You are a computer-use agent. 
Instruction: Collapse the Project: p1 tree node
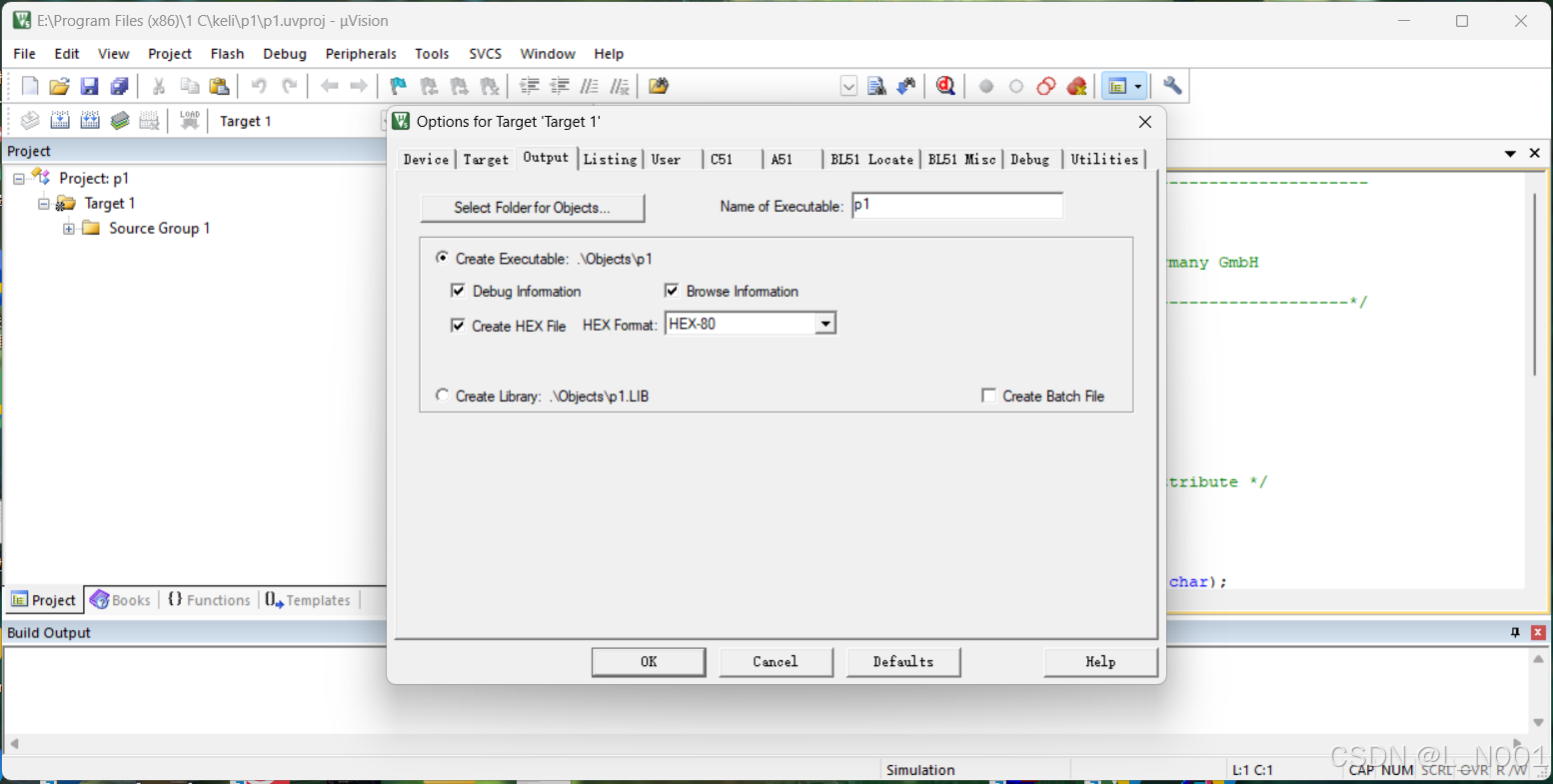pyautogui.click(x=18, y=178)
